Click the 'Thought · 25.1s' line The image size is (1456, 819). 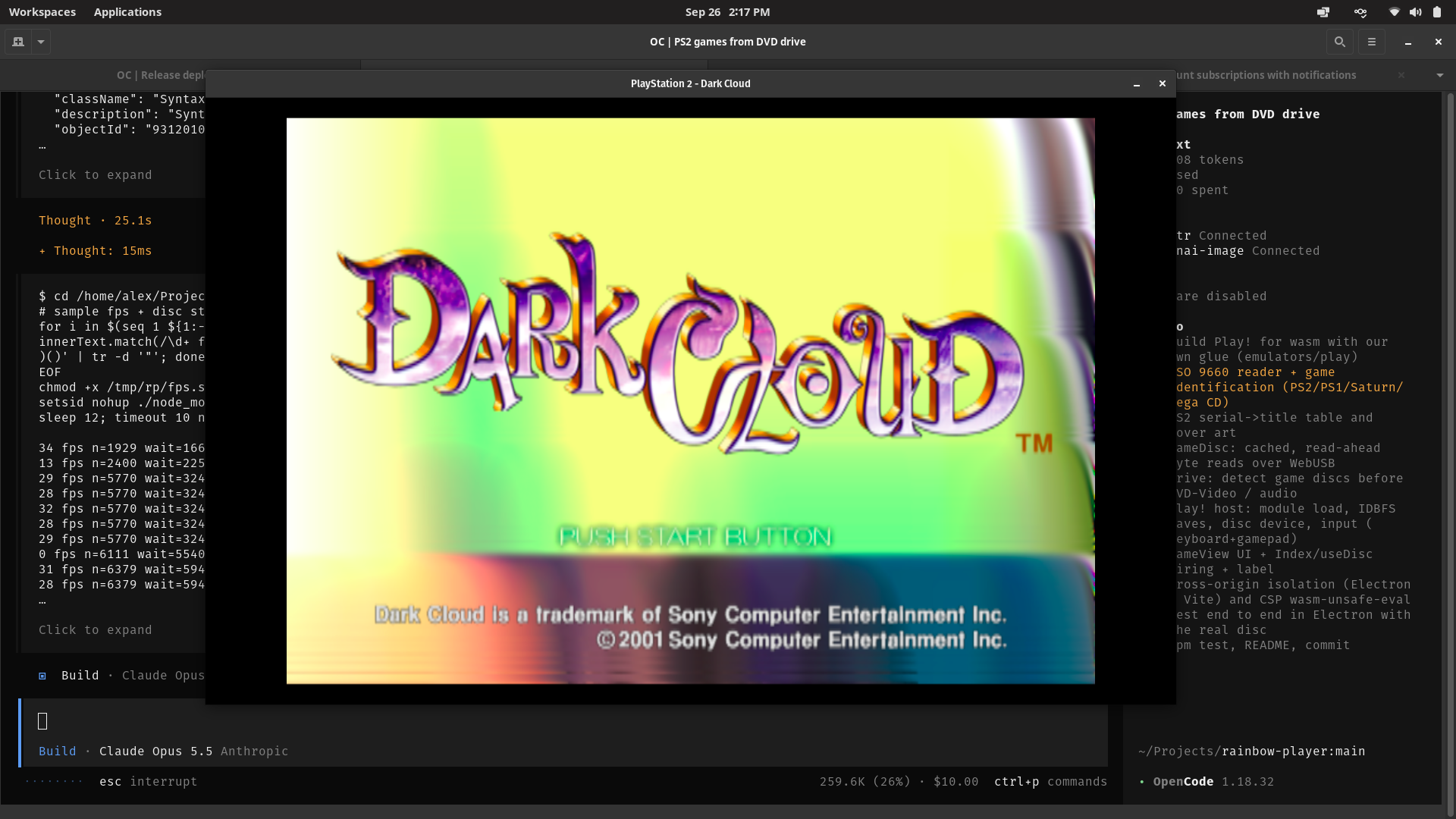(x=96, y=221)
